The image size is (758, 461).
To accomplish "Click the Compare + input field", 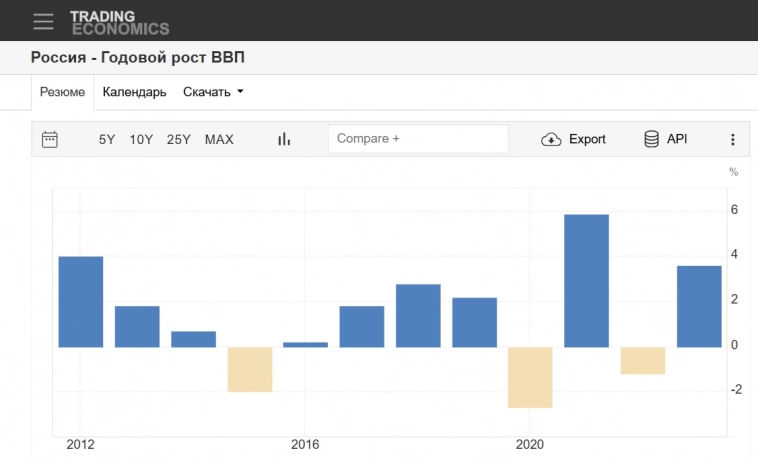I will [418, 139].
